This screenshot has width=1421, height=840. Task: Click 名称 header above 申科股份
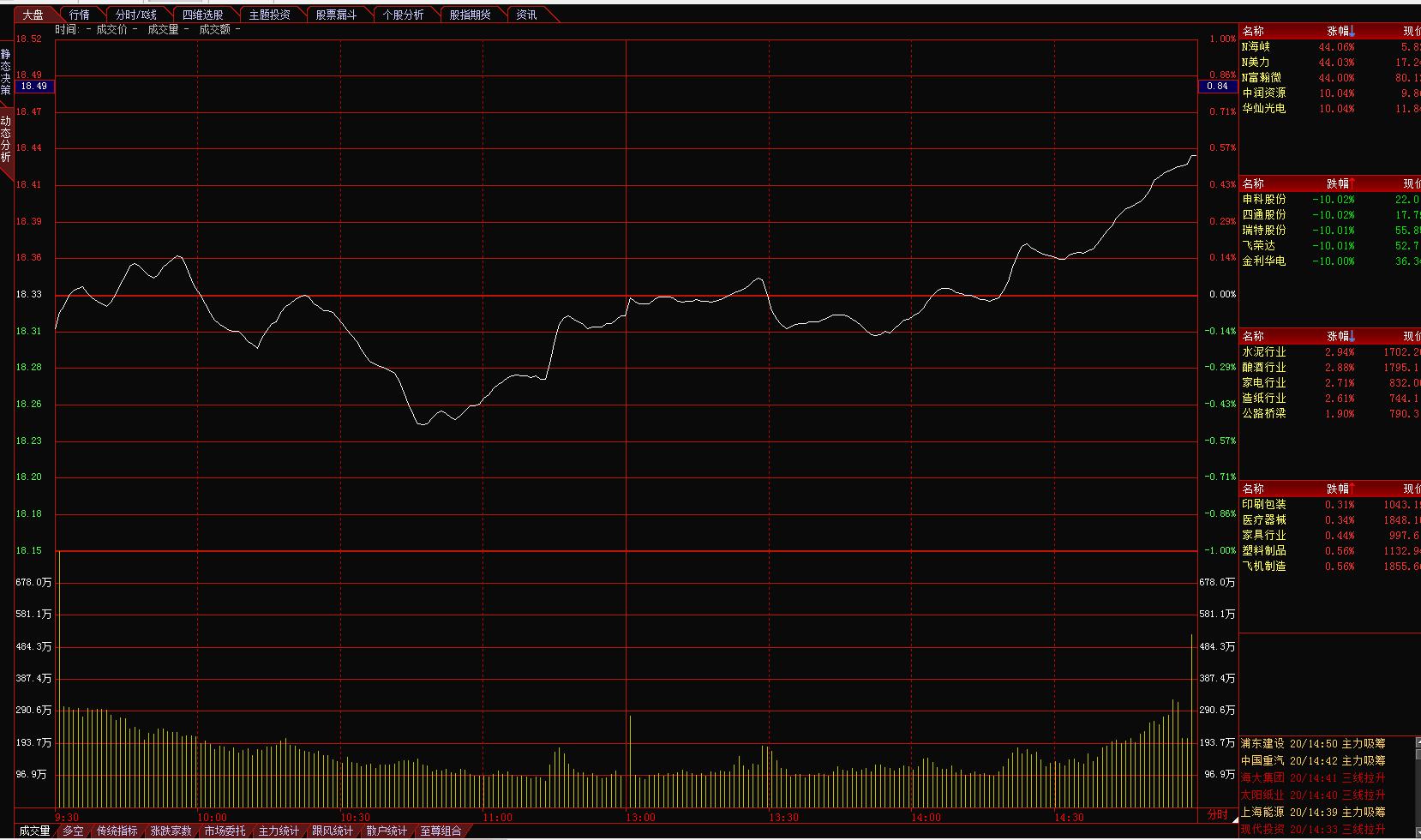[x=1253, y=184]
